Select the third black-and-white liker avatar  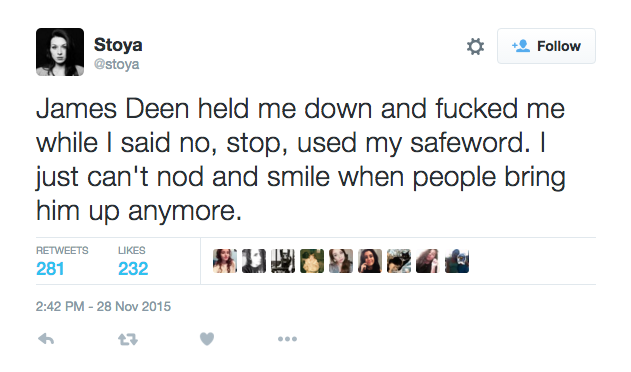click(283, 261)
